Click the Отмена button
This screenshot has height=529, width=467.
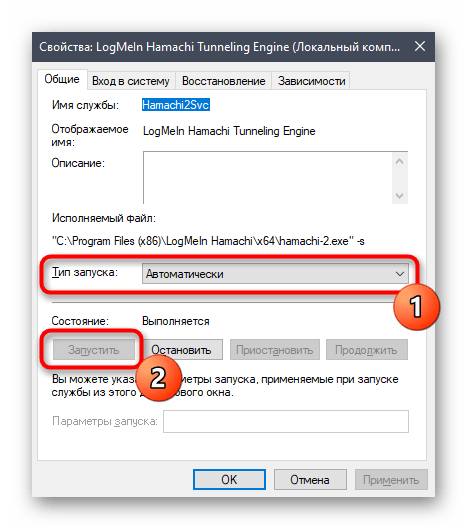310,479
